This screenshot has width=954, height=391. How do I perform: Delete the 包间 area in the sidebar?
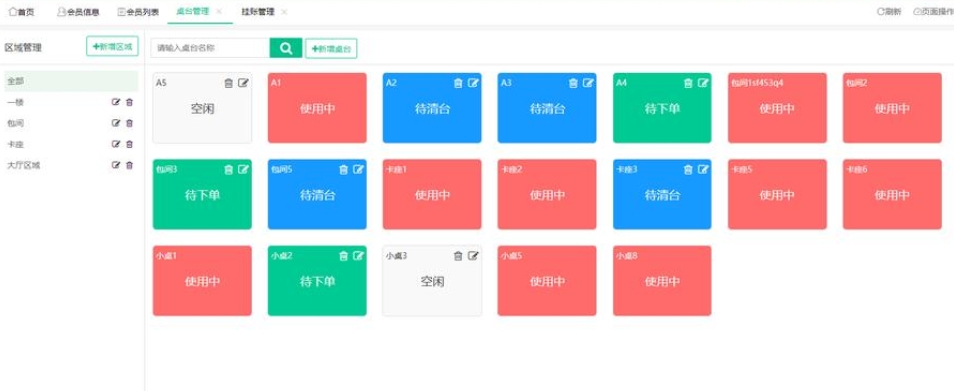[x=129, y=123]
